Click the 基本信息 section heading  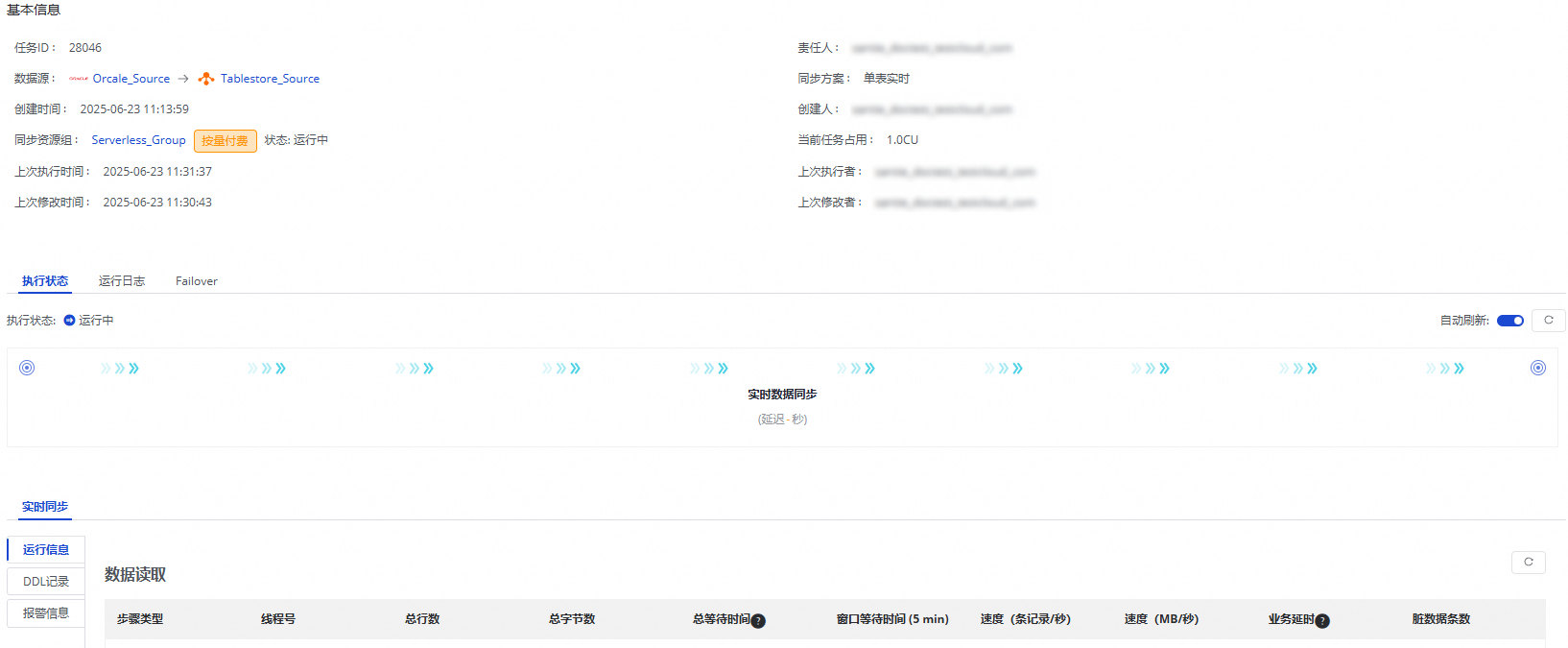point(34,10)
